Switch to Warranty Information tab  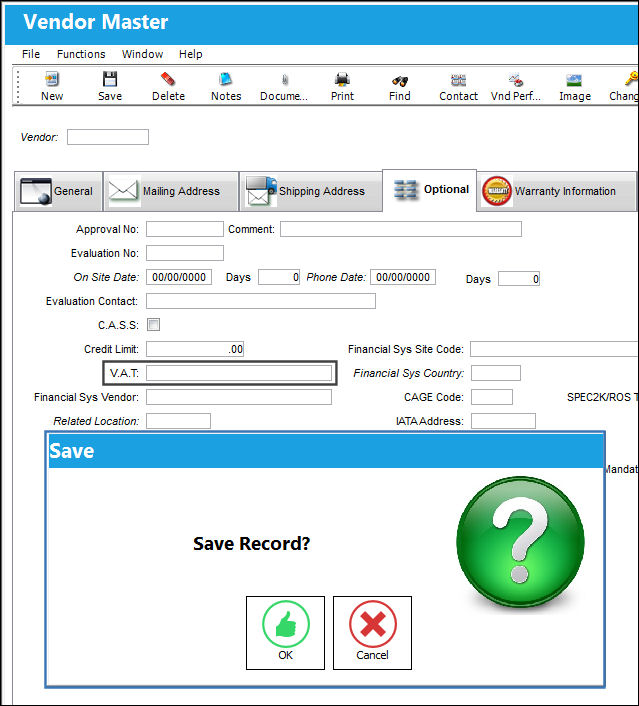point(557,191)
